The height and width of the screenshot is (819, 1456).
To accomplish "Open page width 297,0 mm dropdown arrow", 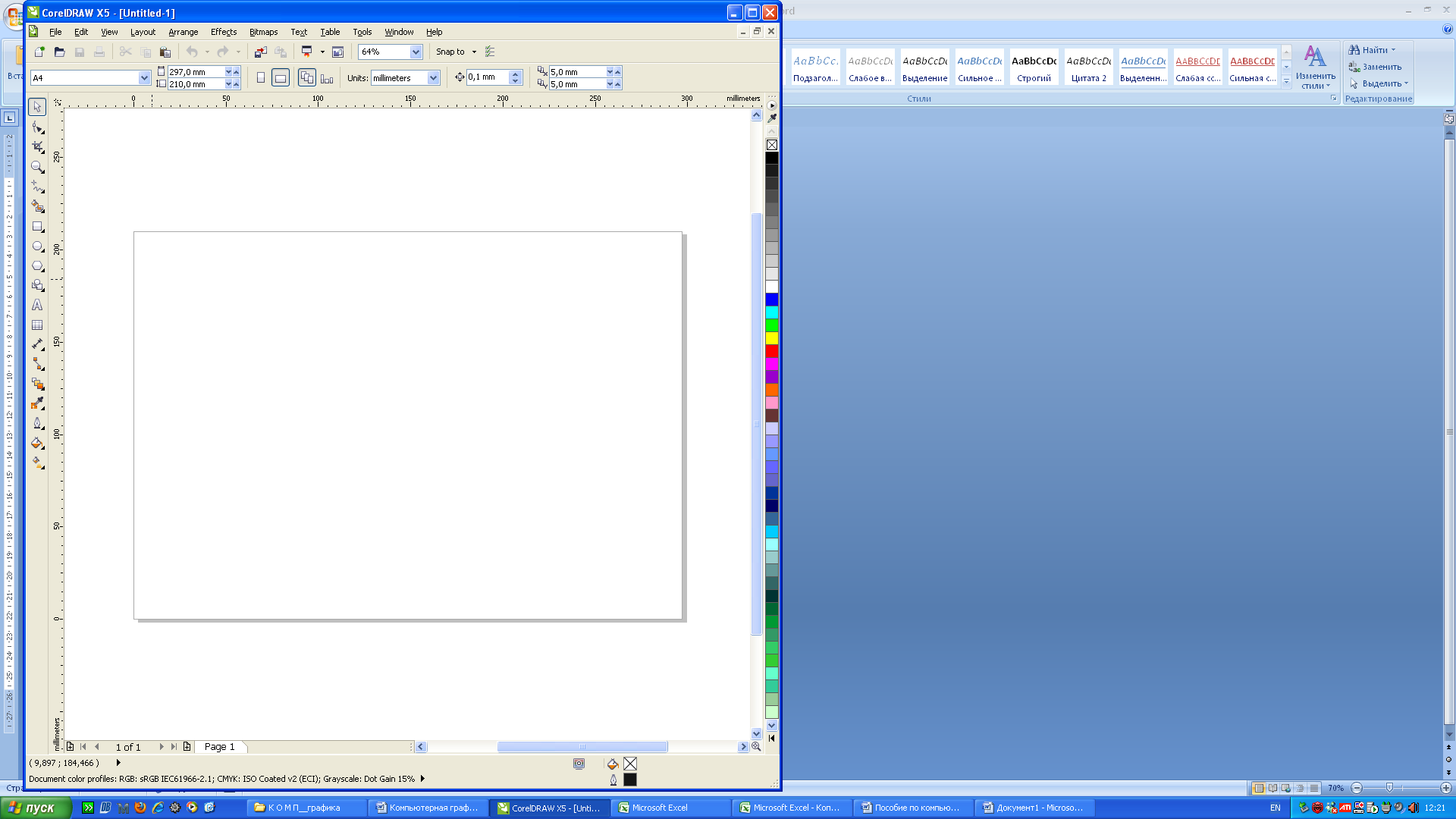I will (228, 71).
